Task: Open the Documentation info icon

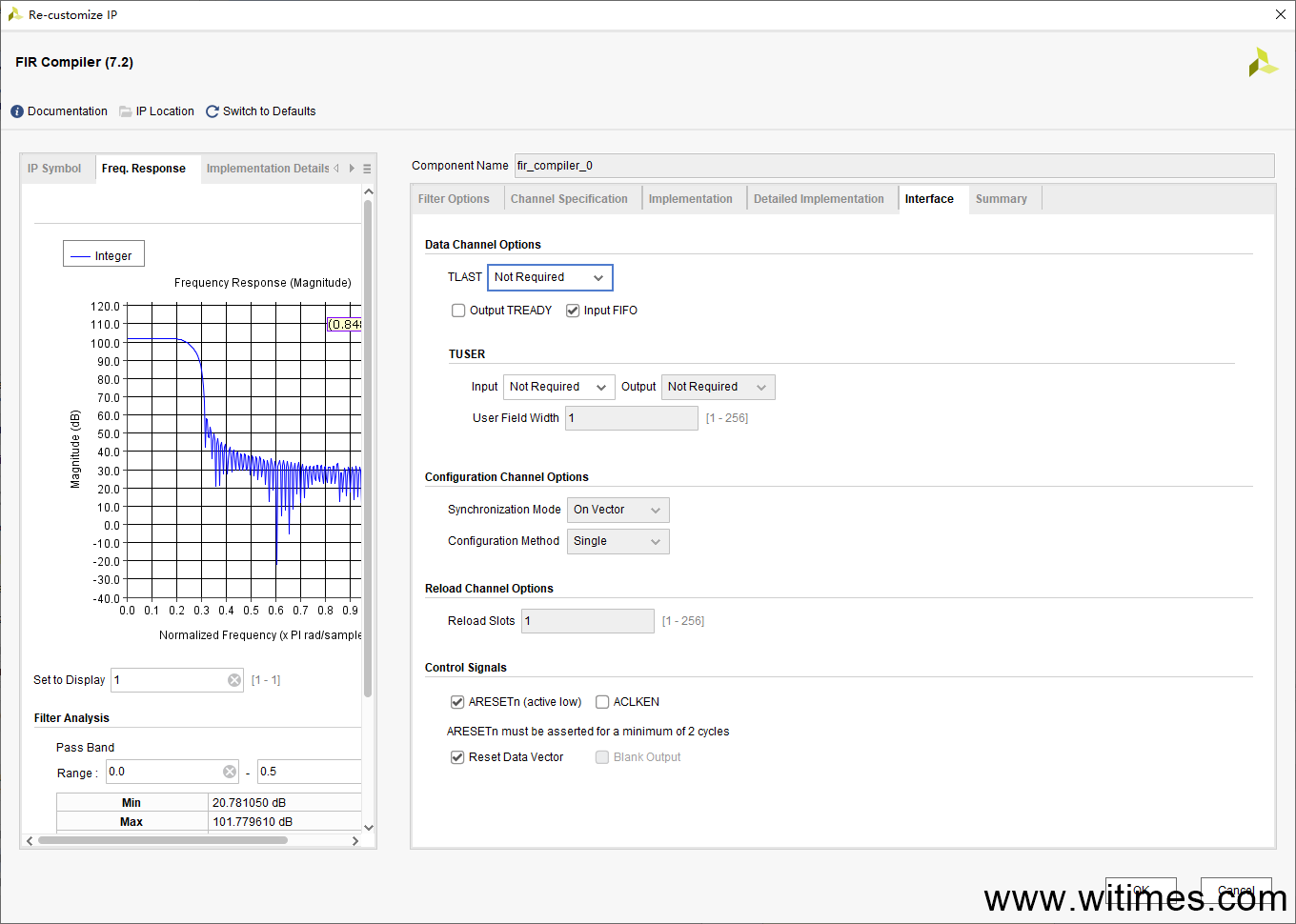Action: (17, 111)
